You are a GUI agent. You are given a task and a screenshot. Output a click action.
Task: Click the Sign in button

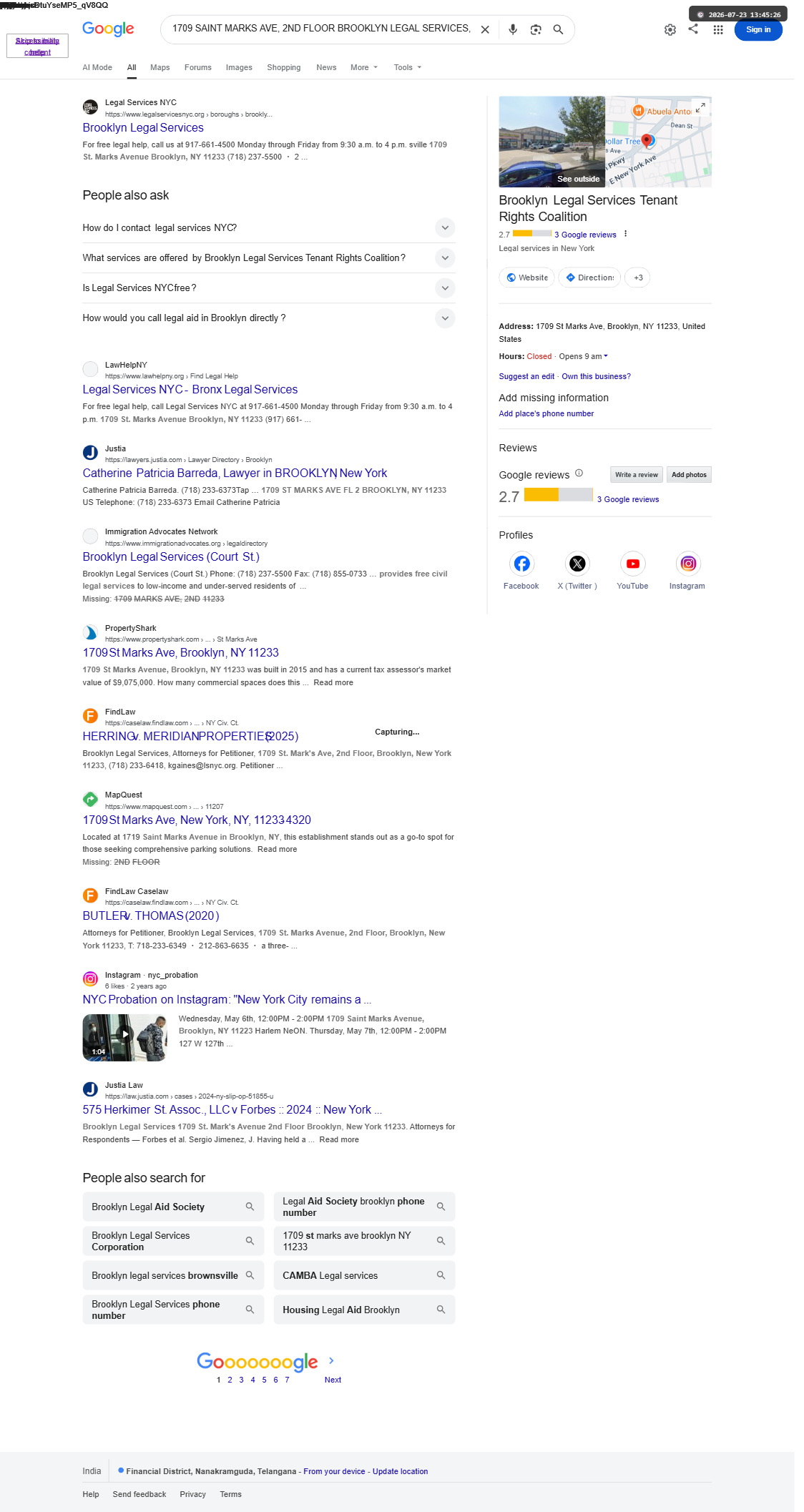click(758, 29)
